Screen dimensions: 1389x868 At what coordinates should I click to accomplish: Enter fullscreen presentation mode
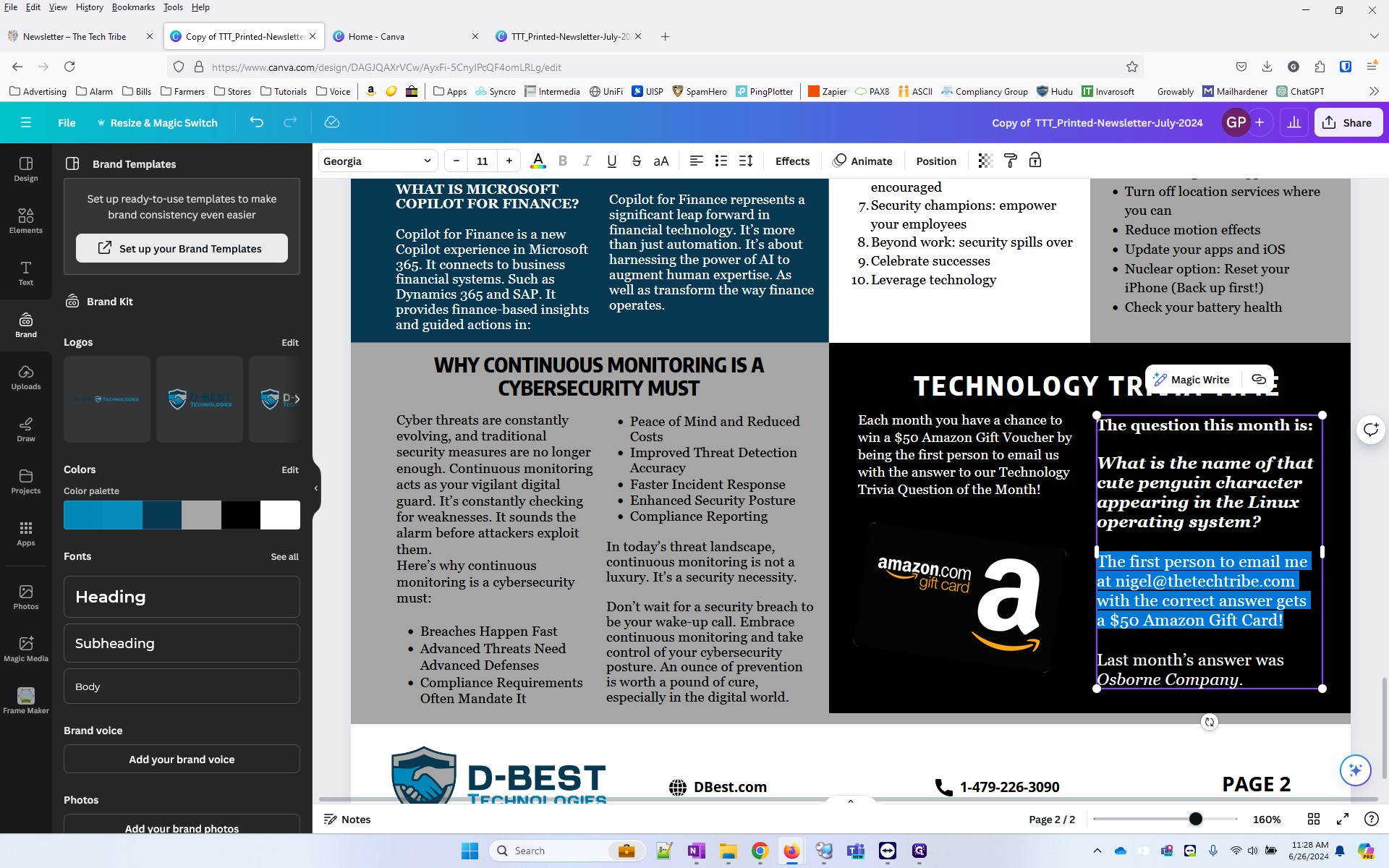[1343, 819]
